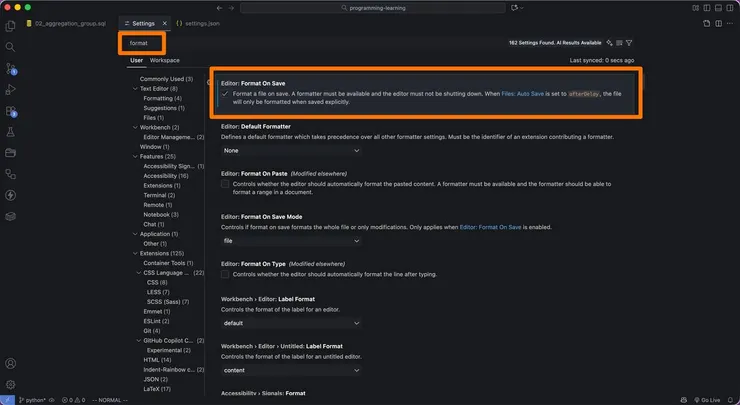This screenshot has width=740, height=405.
Task: Select Notebook (3) in settings tree
Action: (x=161, y=215)
